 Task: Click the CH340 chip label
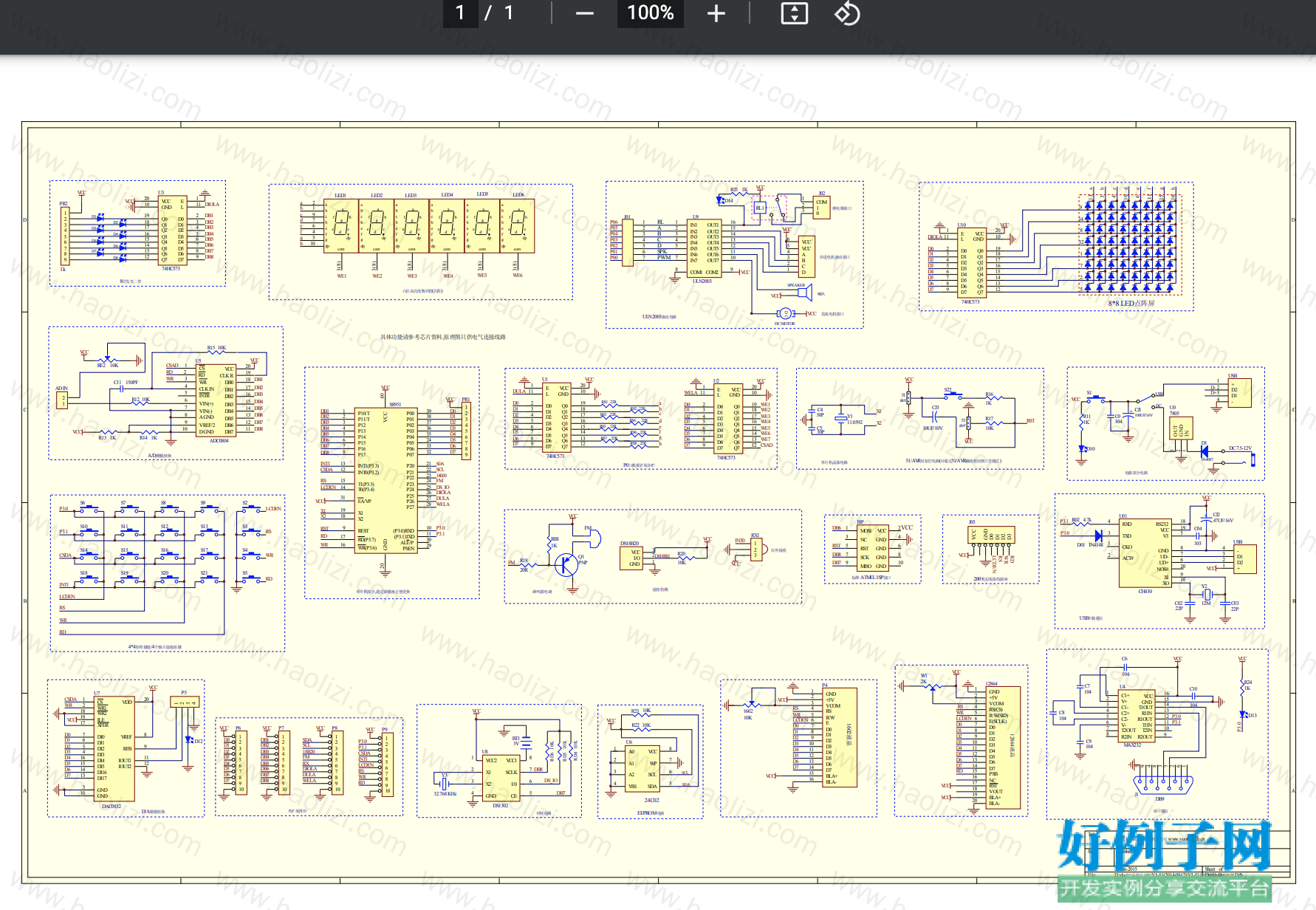tap(1145, 591)
